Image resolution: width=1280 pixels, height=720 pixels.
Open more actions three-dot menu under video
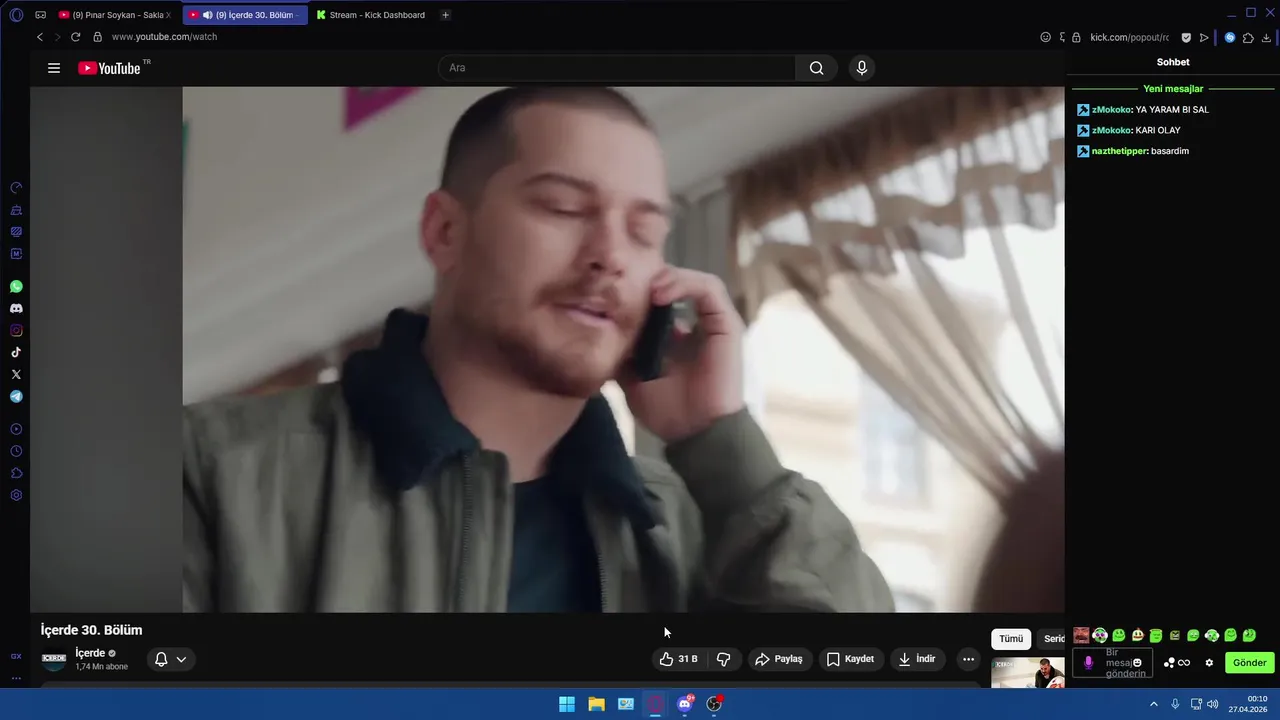pyautogui.click(x=968, y=659)
